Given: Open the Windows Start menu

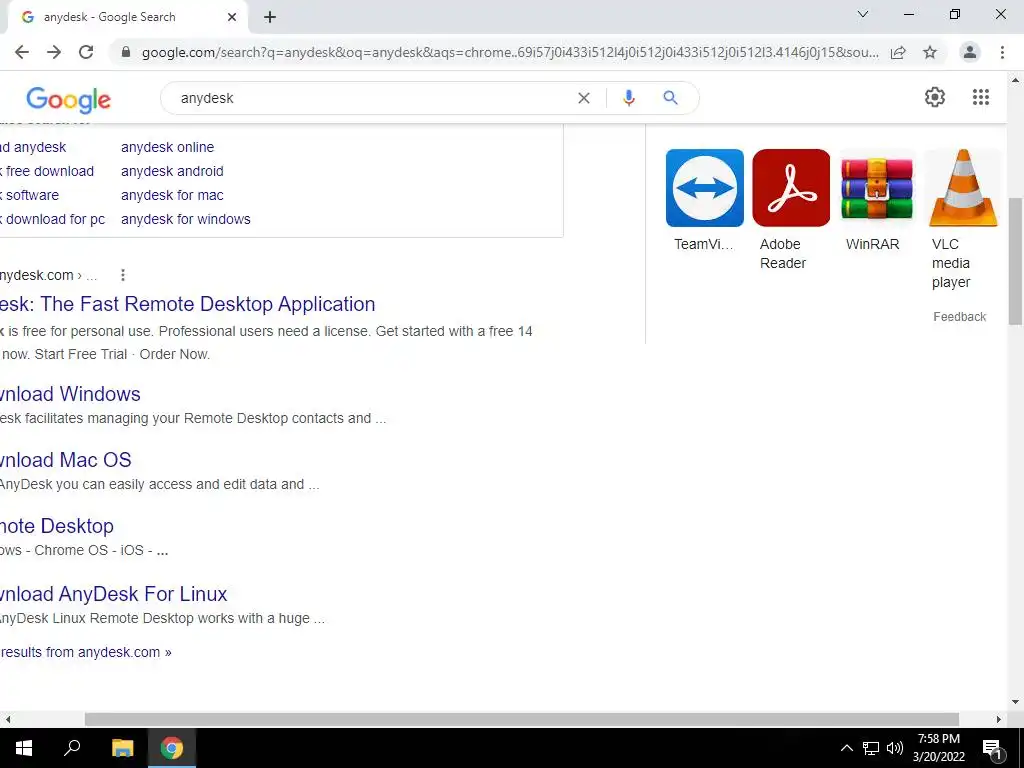Looking at the screenshot, I should click(24, 748).
